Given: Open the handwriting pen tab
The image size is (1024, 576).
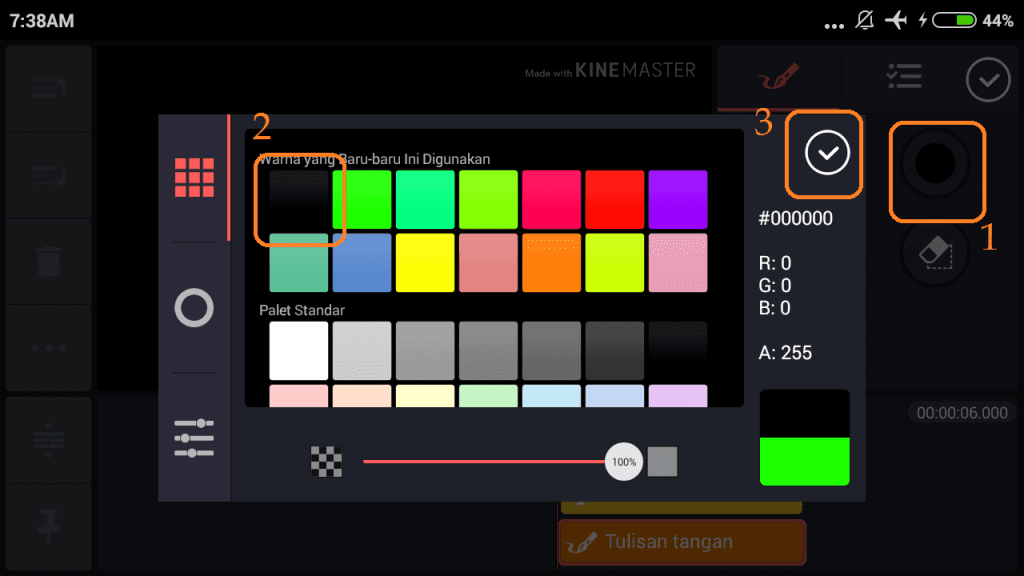Looking at the screenshot, I should click(778, 76).
